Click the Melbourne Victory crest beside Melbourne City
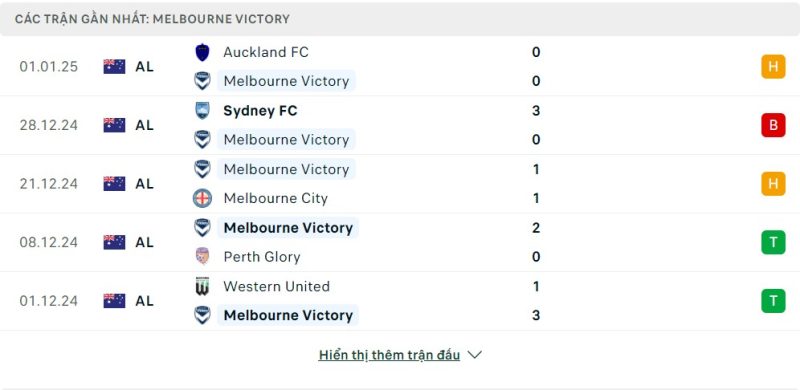800x390 pixels. pos(203,169)
